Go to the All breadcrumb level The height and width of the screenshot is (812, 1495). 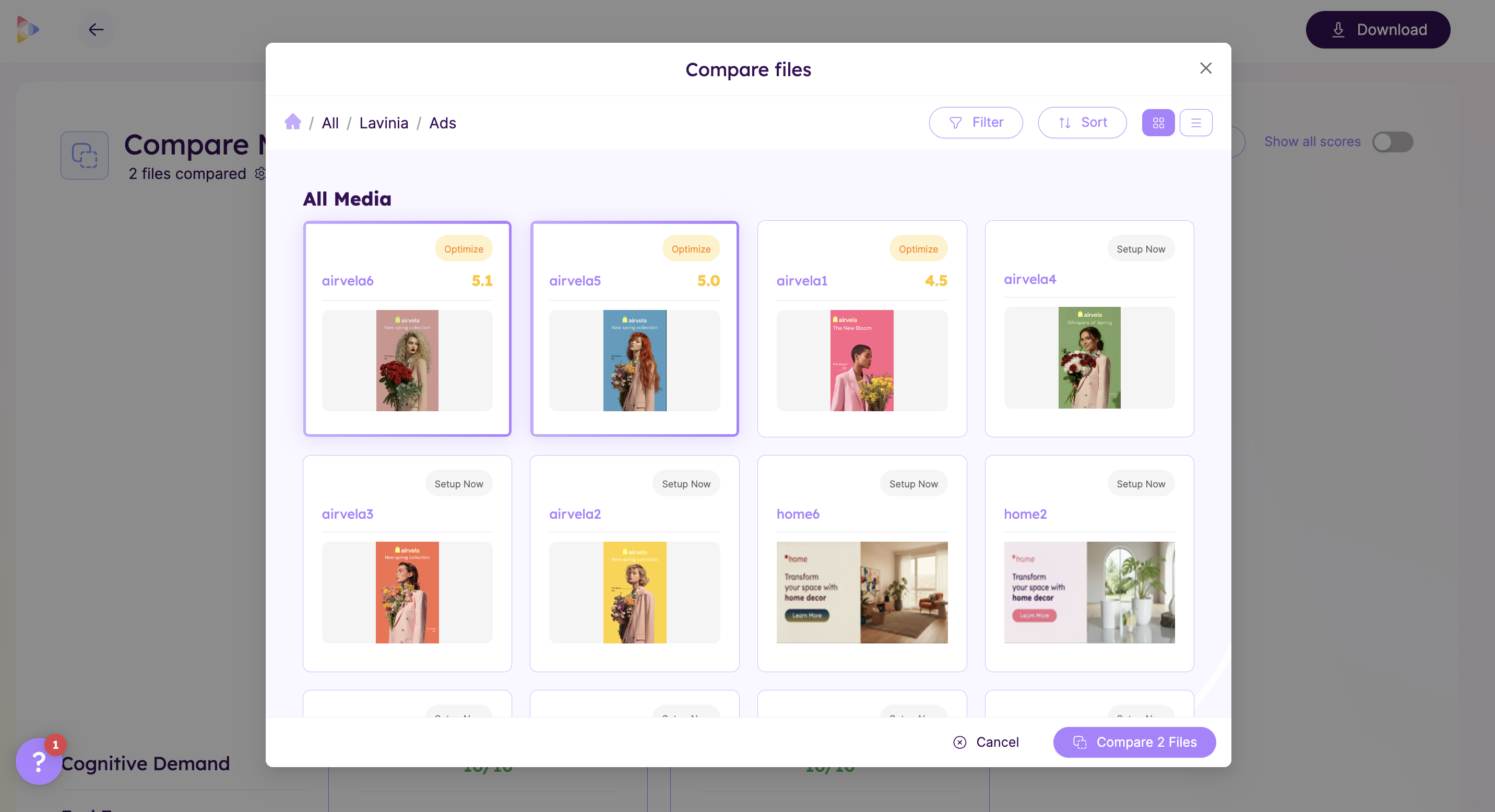point(330,123)
